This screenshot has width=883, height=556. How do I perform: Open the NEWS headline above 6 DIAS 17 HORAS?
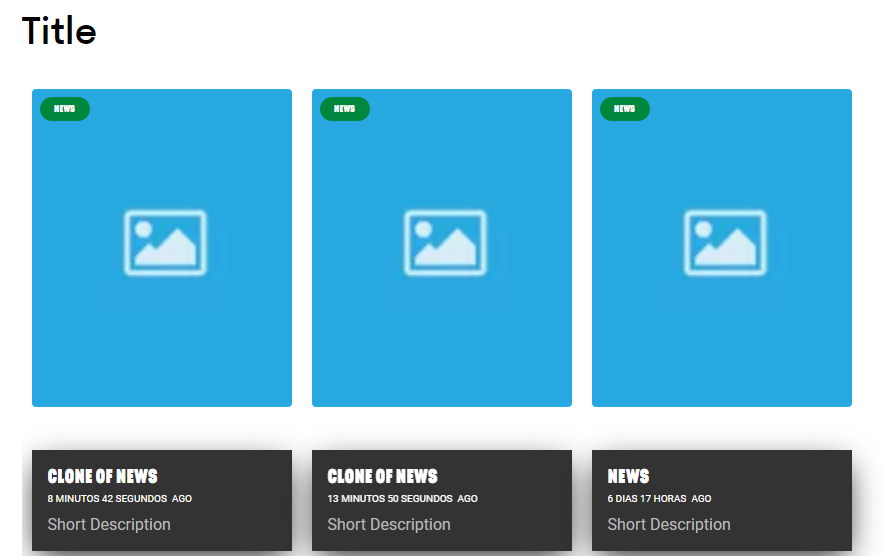pos(628,477)
